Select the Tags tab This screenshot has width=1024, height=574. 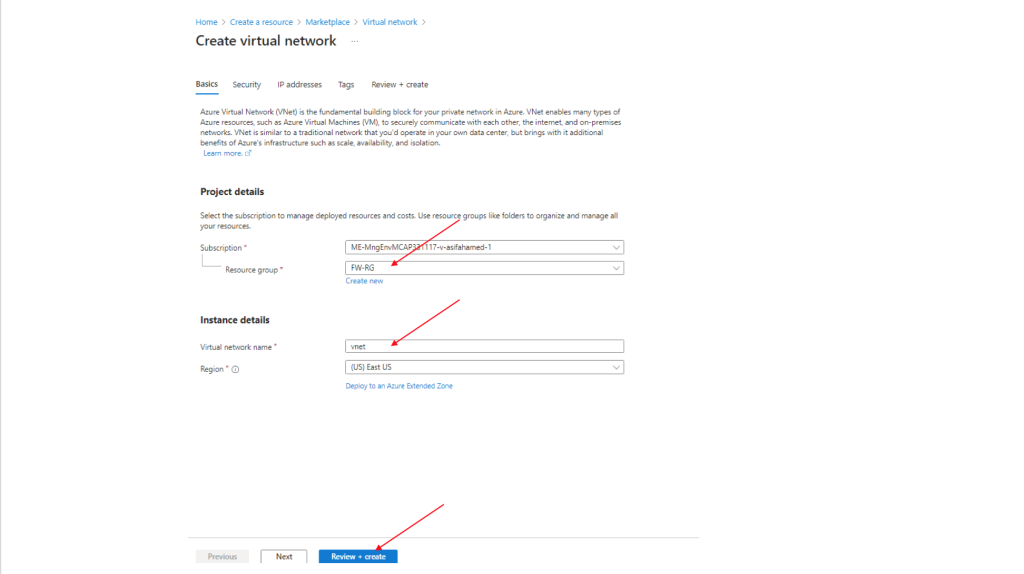[346, 85]
